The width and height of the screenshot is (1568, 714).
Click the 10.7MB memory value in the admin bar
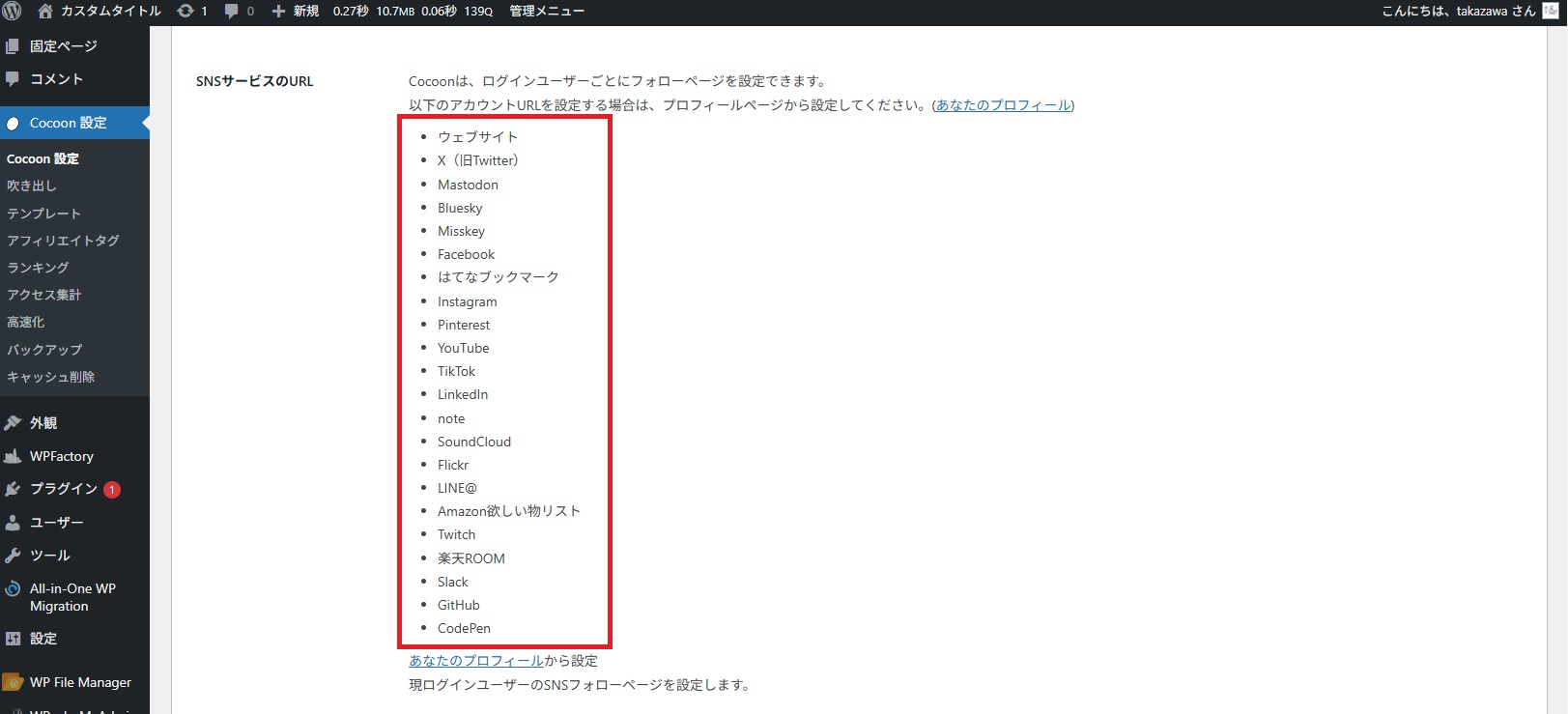(395, 12)
